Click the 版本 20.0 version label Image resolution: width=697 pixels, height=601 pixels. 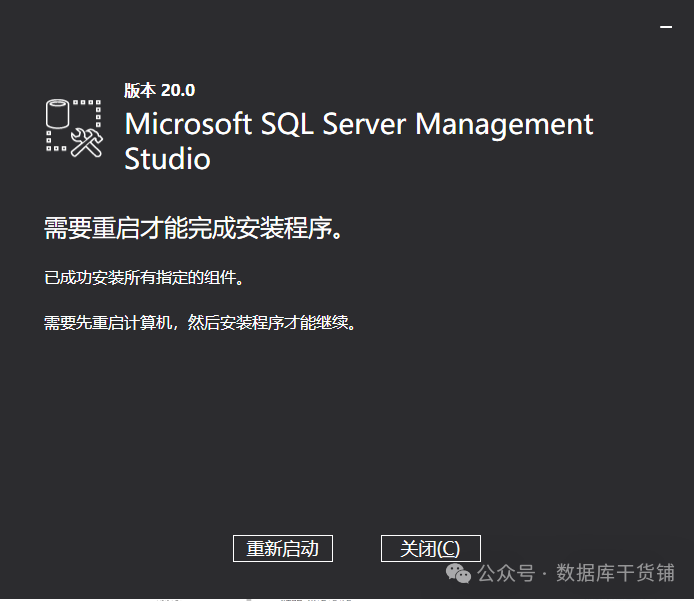(159, 90)
